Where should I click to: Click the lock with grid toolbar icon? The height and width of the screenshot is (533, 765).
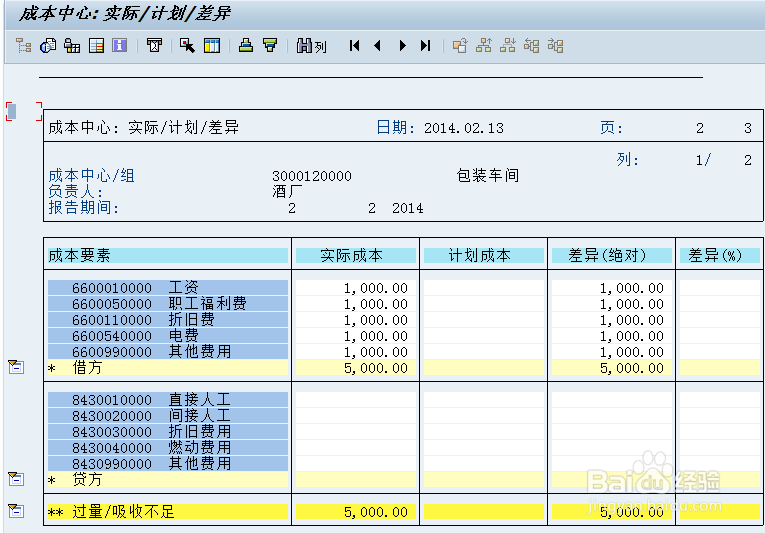tap(72, 46)
